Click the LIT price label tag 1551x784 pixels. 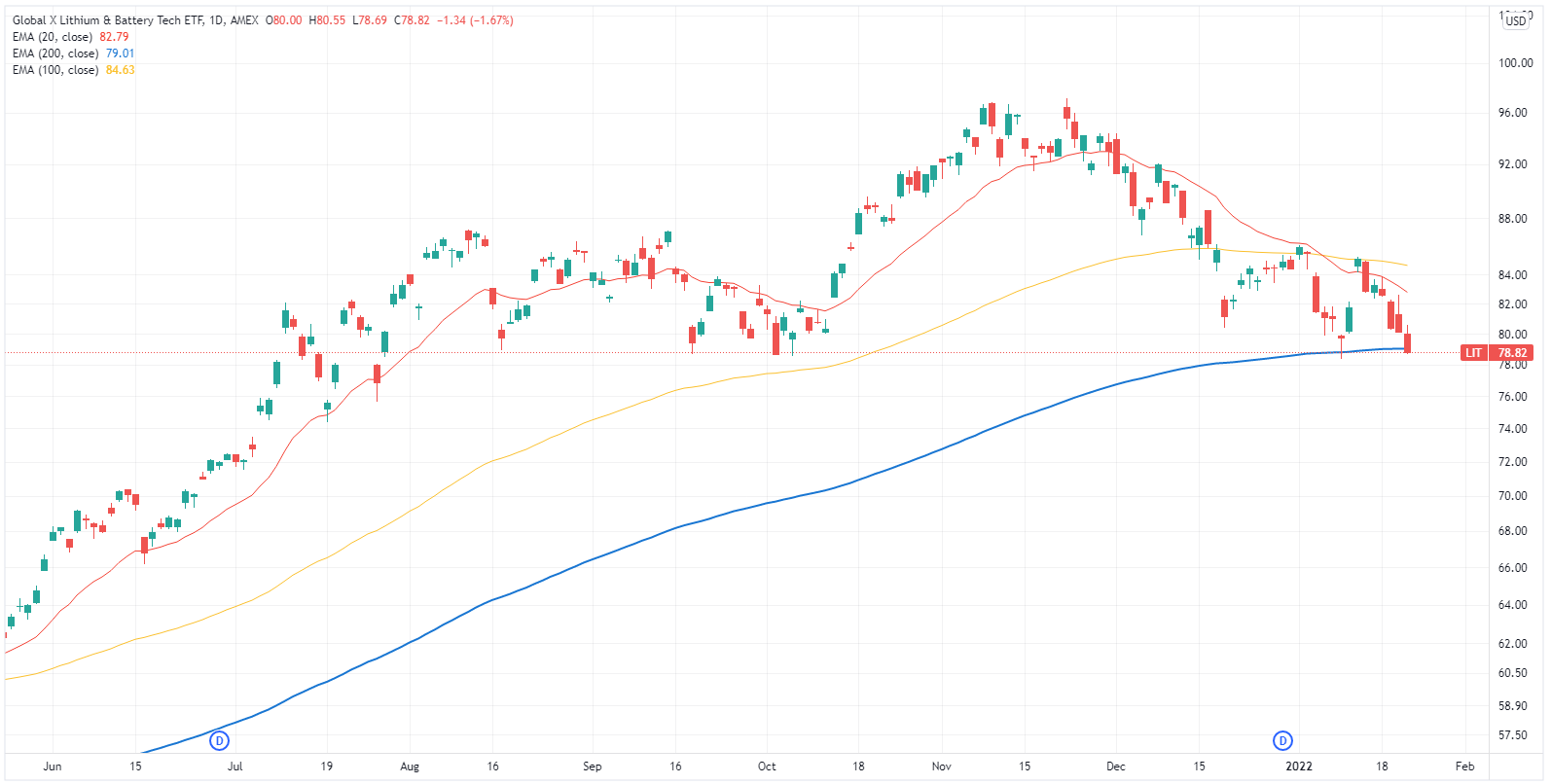point(1474,353)
